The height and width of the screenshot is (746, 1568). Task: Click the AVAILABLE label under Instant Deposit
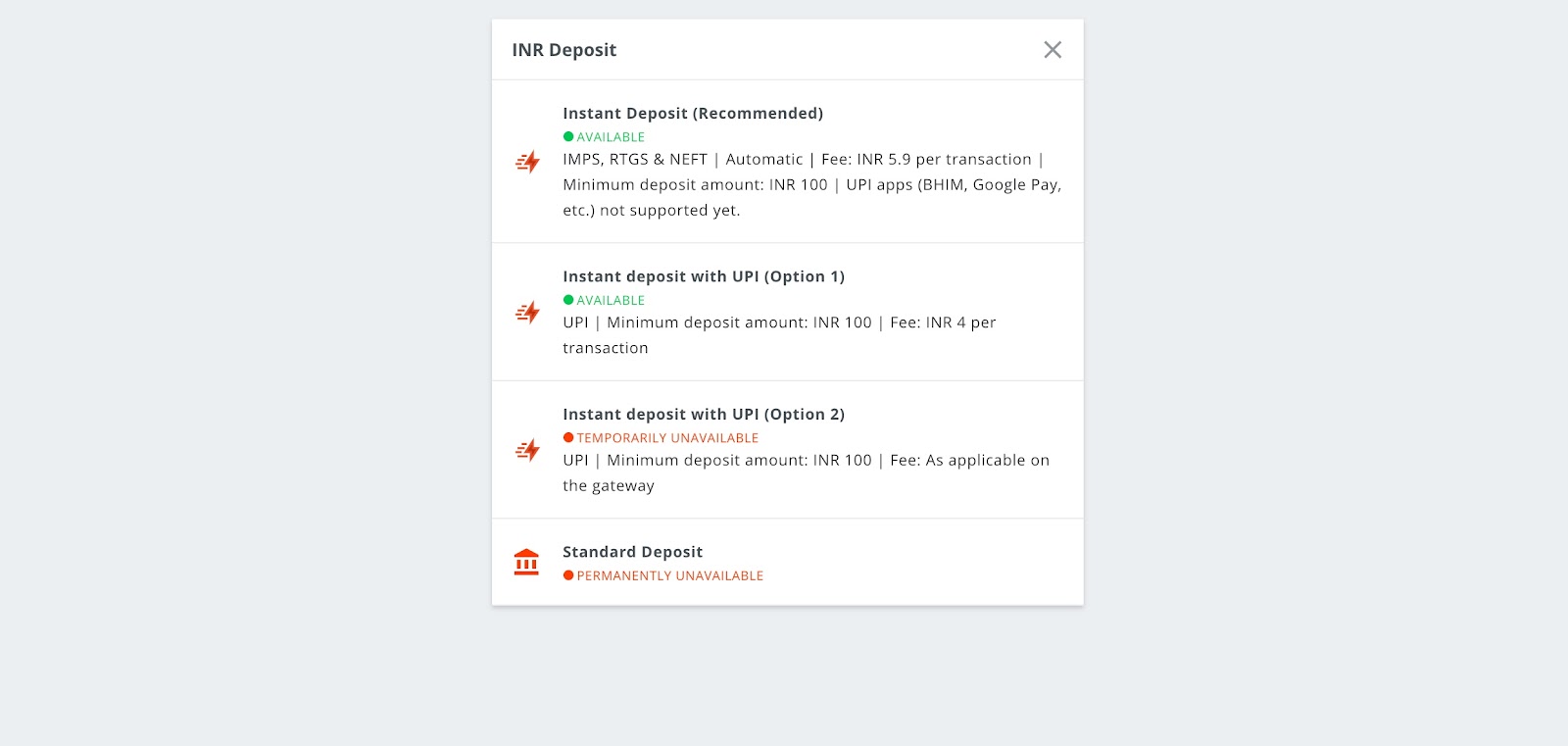(x=610, y=136)
